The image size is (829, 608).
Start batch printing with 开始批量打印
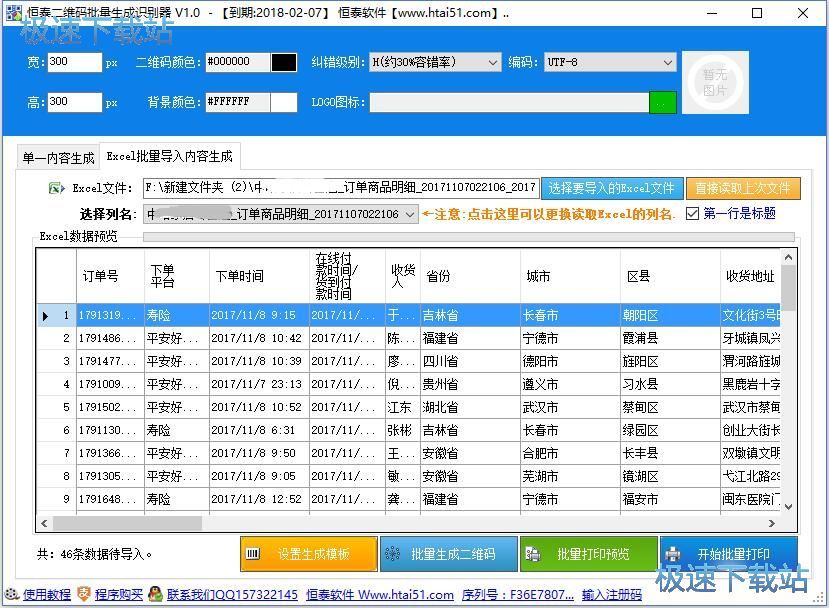[x=728, y=554]
